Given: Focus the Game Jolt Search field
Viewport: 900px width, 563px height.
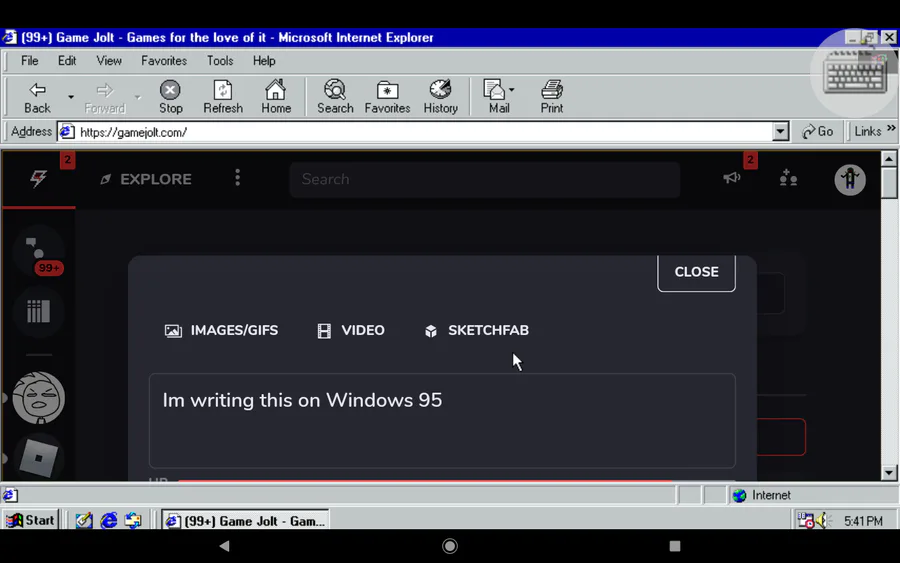Looking at the screenshot, I should [484, 179].
